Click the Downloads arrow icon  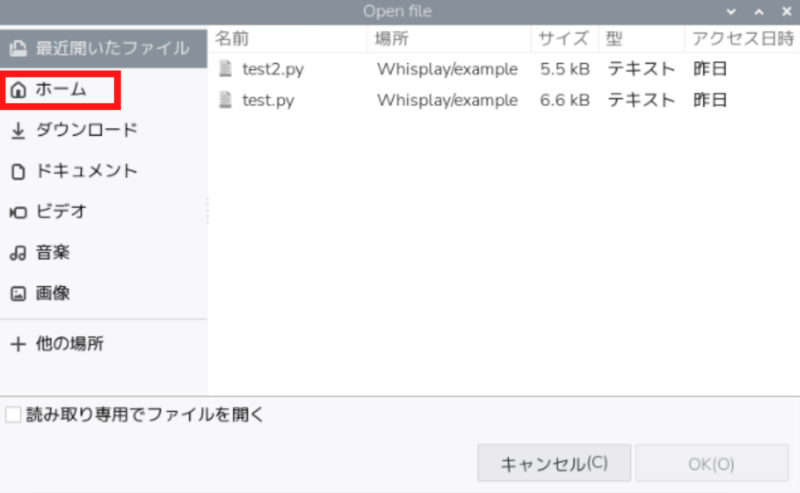pos(17,131)
